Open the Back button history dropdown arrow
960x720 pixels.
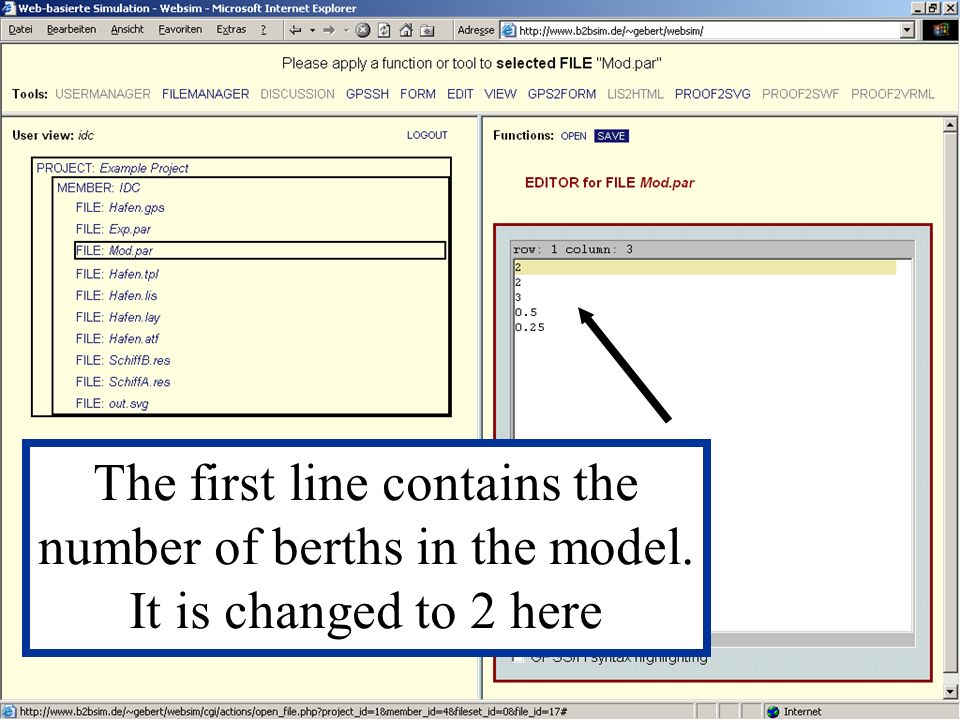(312, 30)
